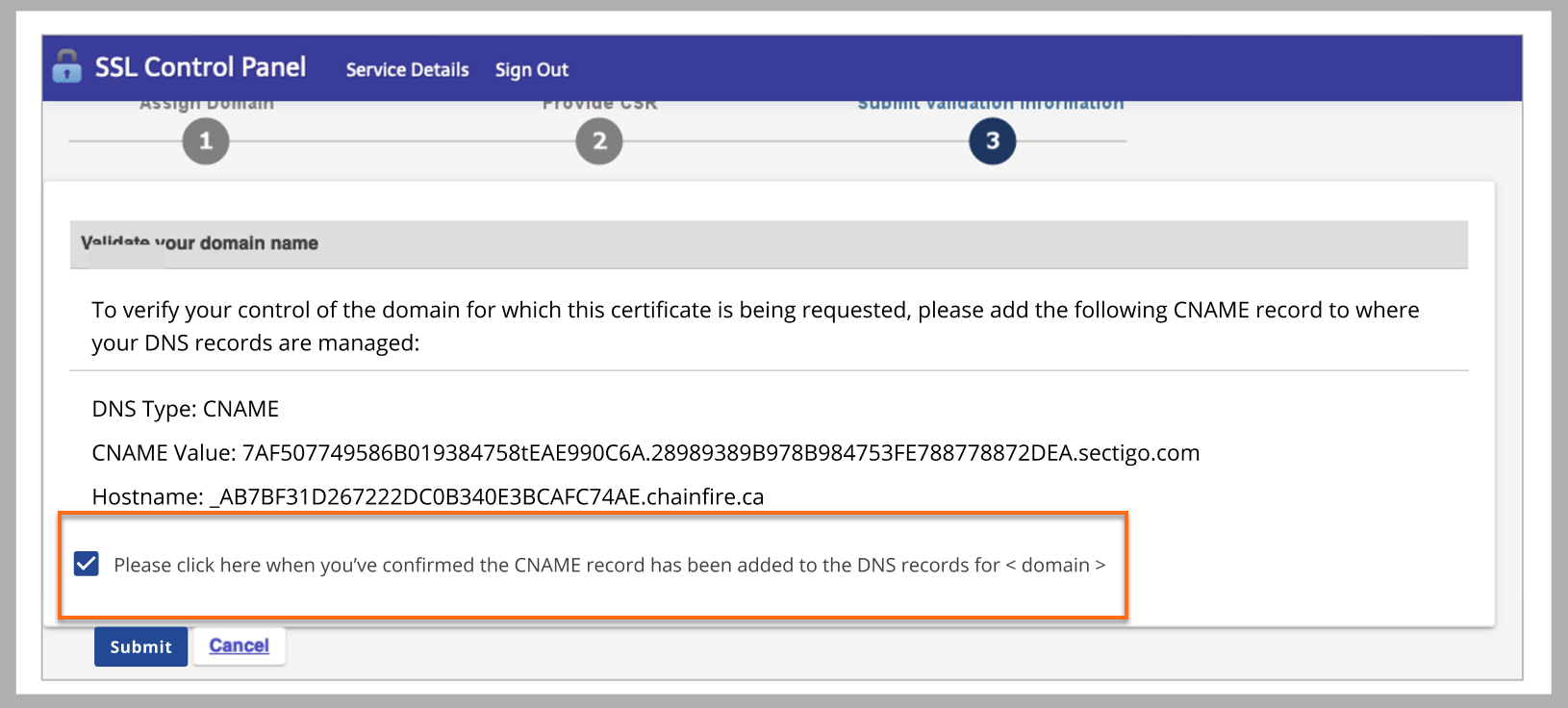
Task: Select the CNAME Value text
Action: 645,452
